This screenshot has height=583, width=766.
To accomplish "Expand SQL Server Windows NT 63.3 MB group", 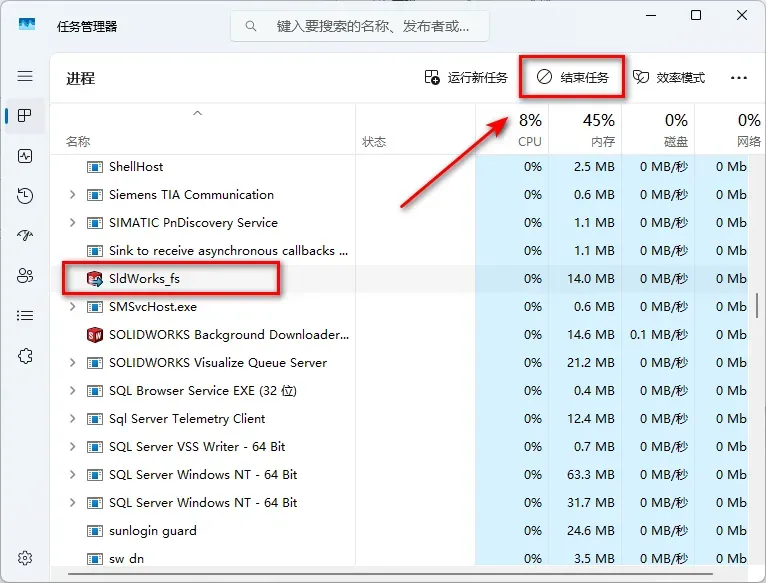I will coord(72,474).
